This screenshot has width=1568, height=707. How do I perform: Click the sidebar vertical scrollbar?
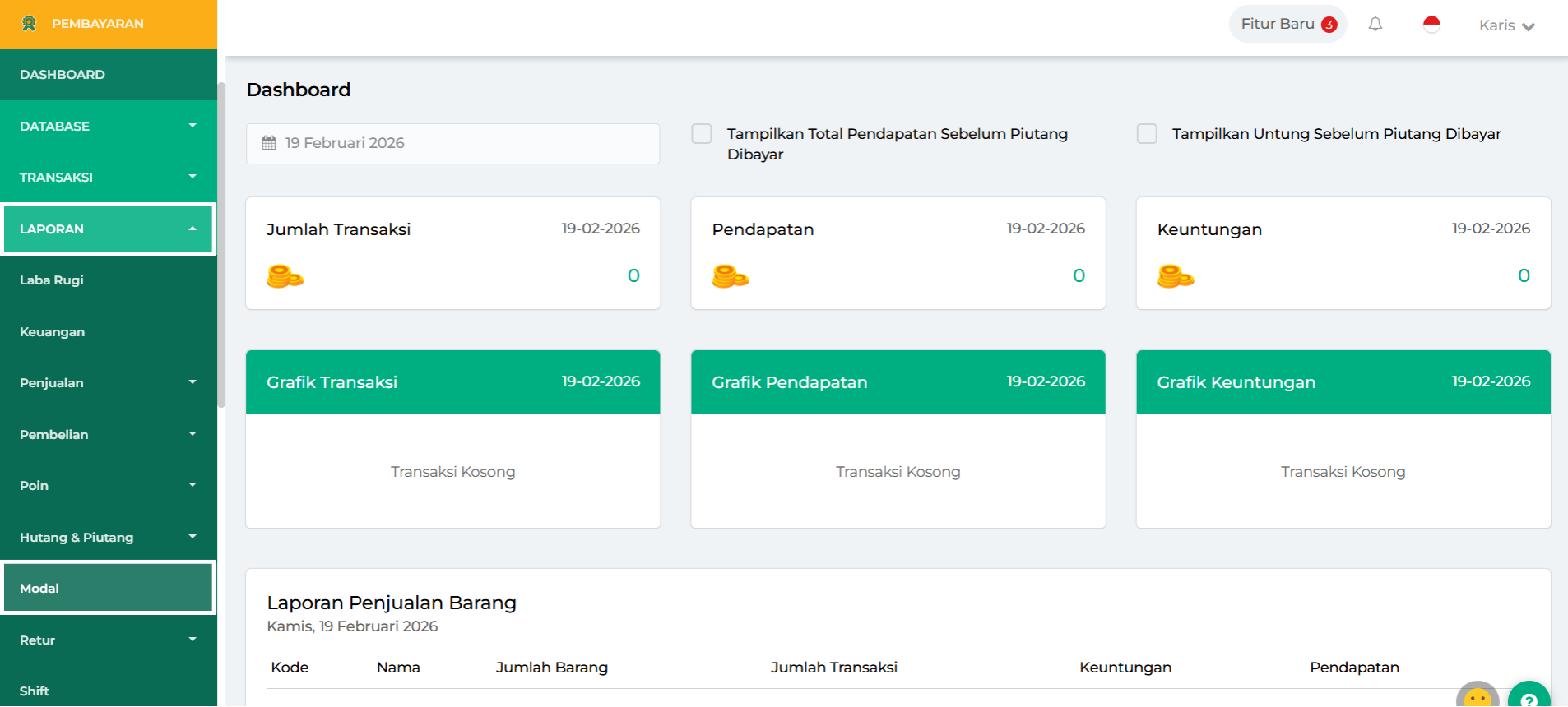220,247
